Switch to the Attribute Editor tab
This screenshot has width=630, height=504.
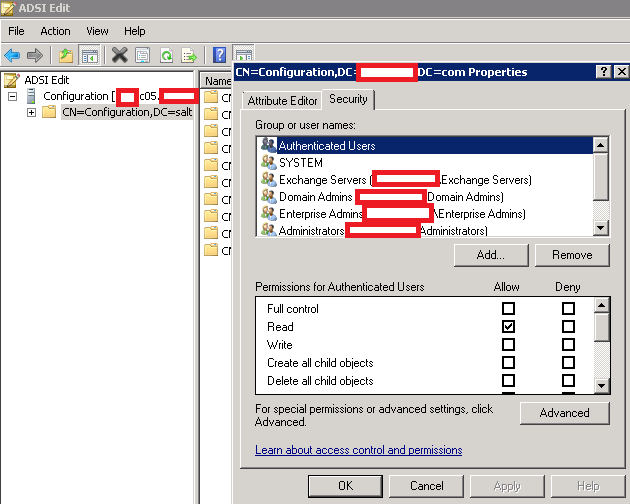point(282,100)
